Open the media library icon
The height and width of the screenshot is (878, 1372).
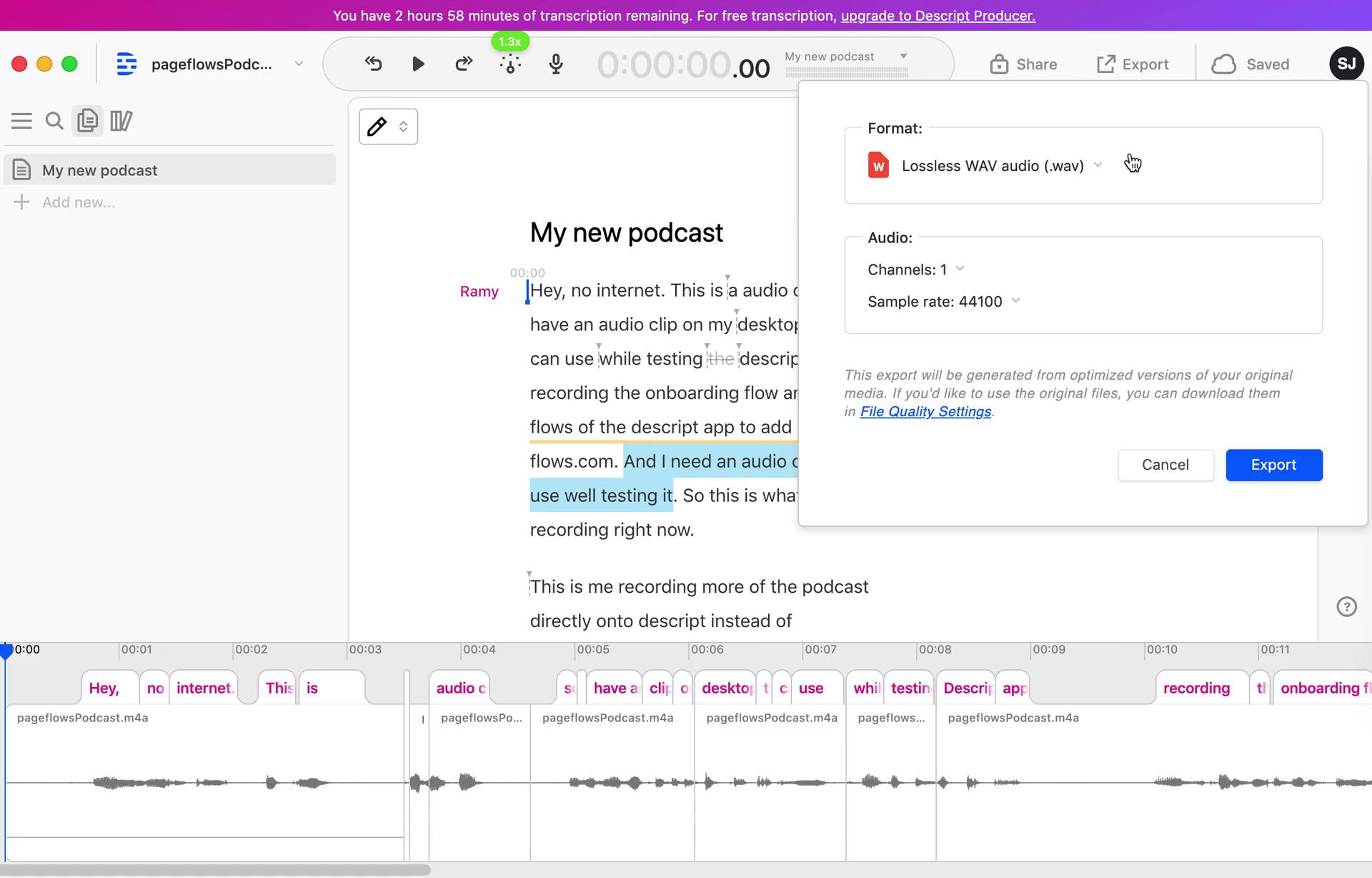click(121, 121)
